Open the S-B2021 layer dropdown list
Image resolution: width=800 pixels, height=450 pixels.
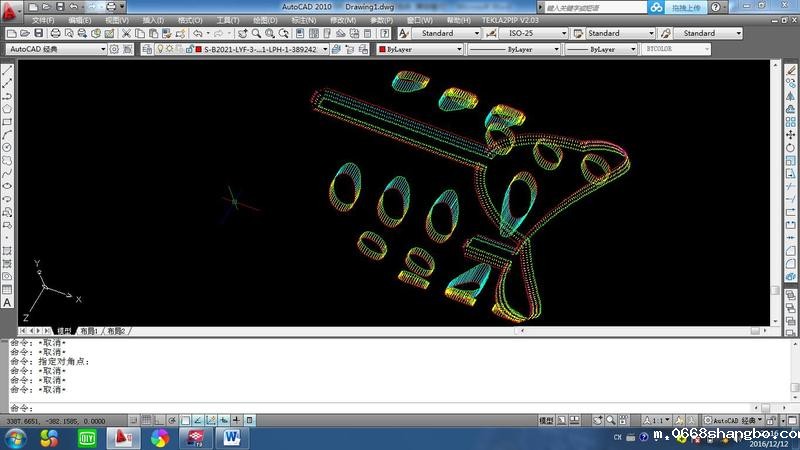pos(260,49)
